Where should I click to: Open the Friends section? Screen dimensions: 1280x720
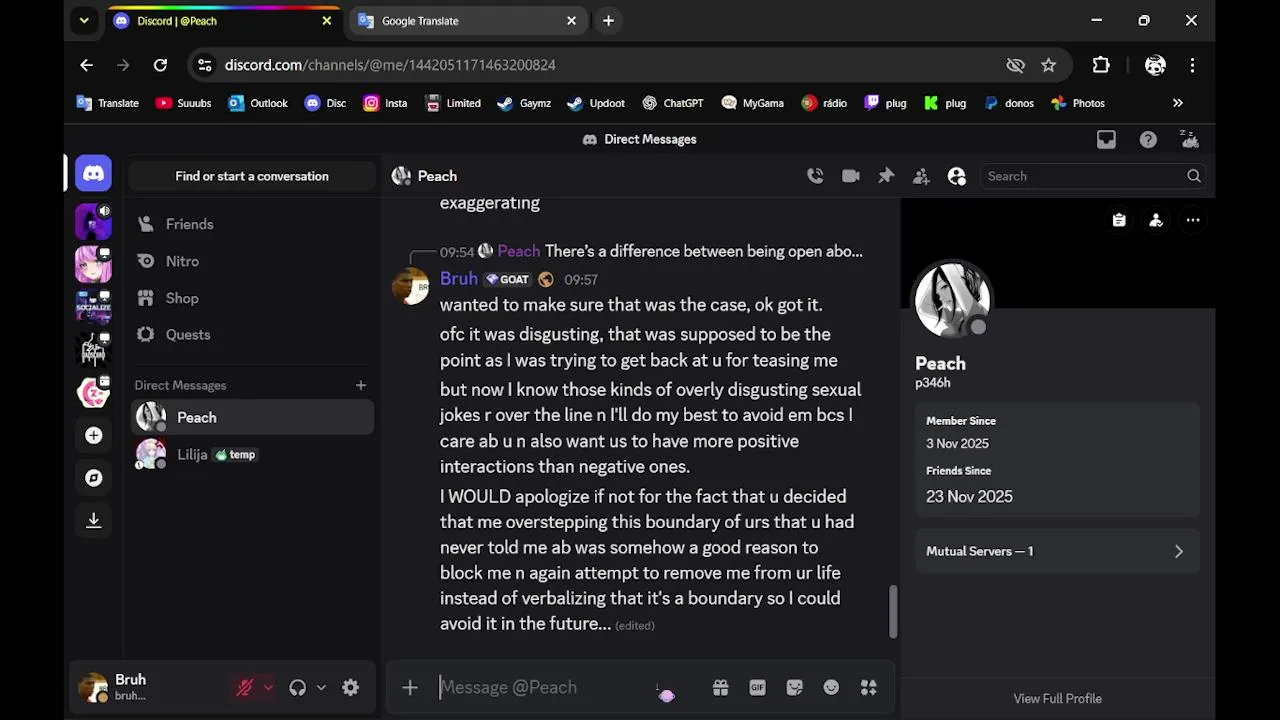(x=189, y=224)
